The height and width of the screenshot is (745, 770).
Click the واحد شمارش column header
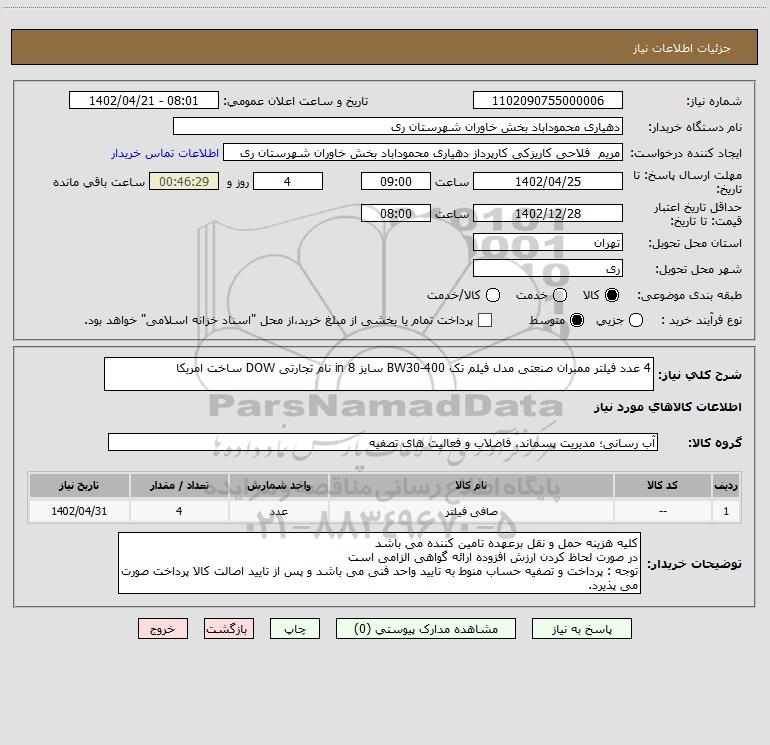tap(278, 485)
